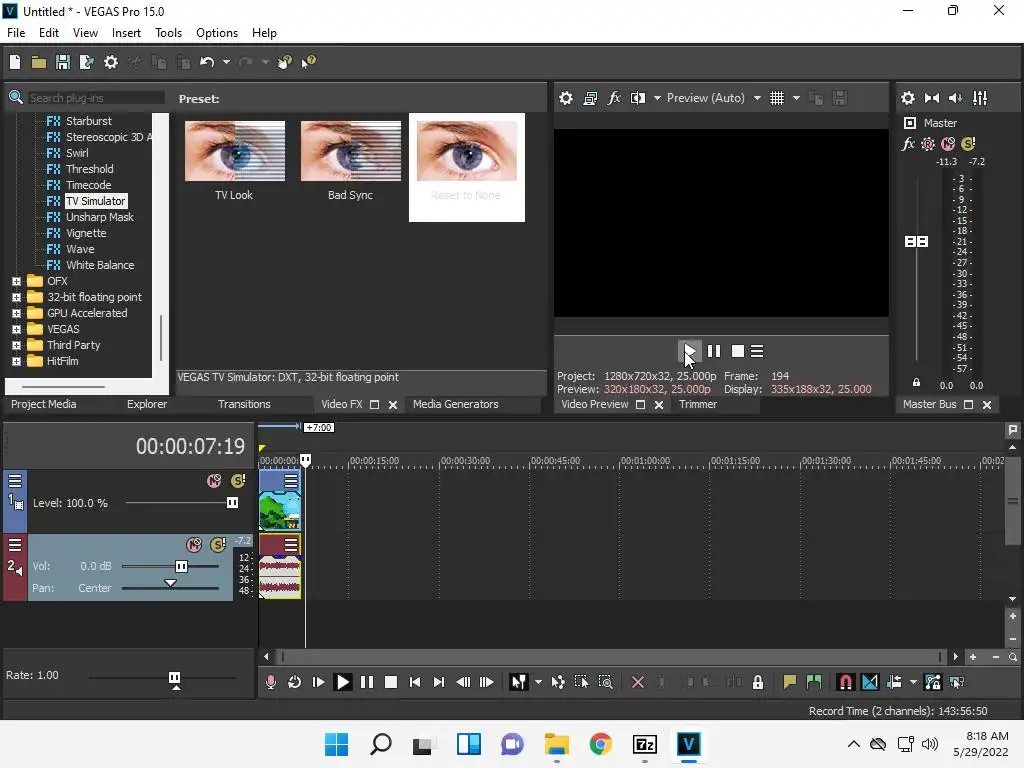Toggle Loop Playback in the transport bar
Screen dimensions: 1024x768
click(x=295, y=682)
